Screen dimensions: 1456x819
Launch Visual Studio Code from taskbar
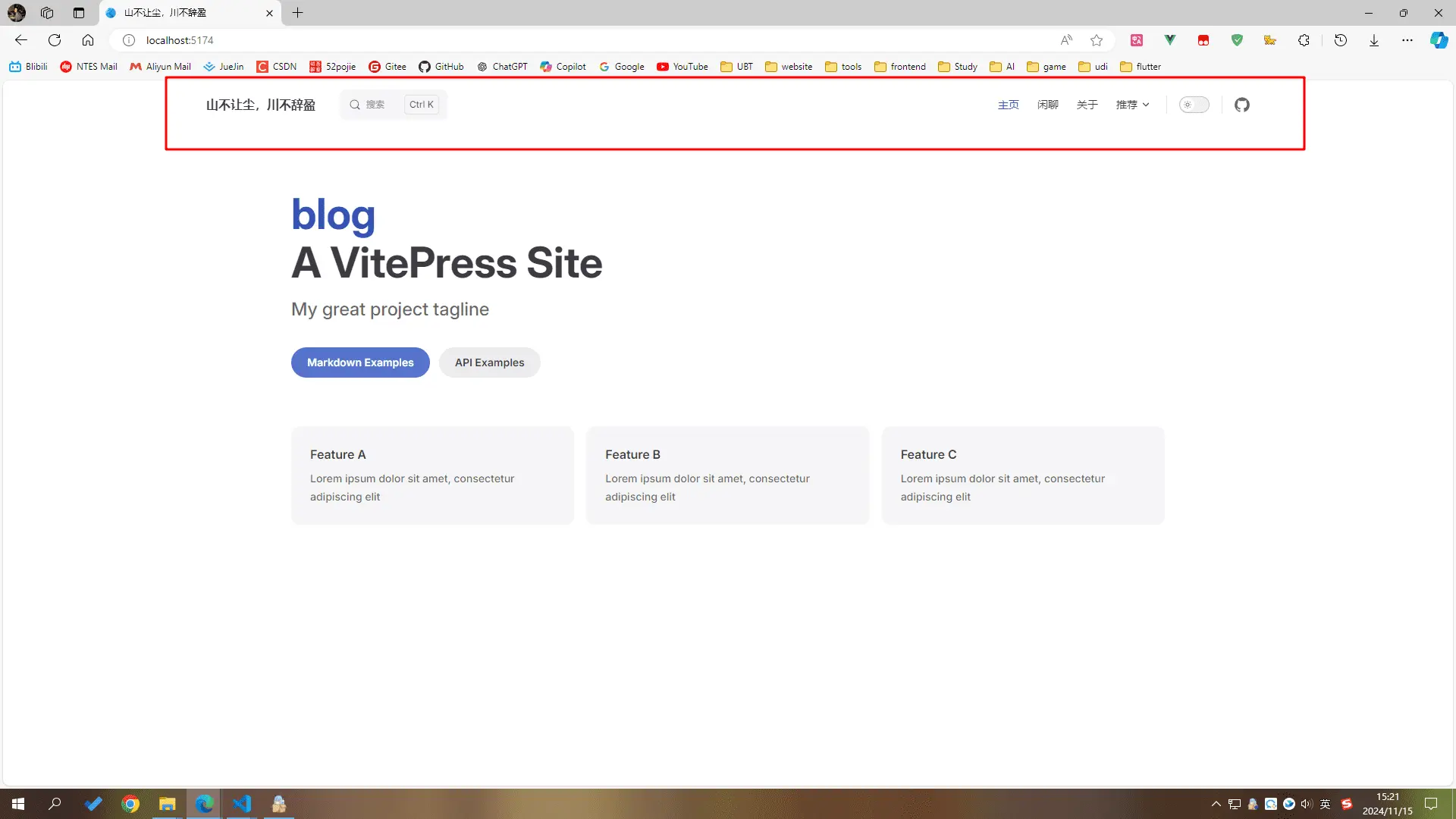[242, 804]
